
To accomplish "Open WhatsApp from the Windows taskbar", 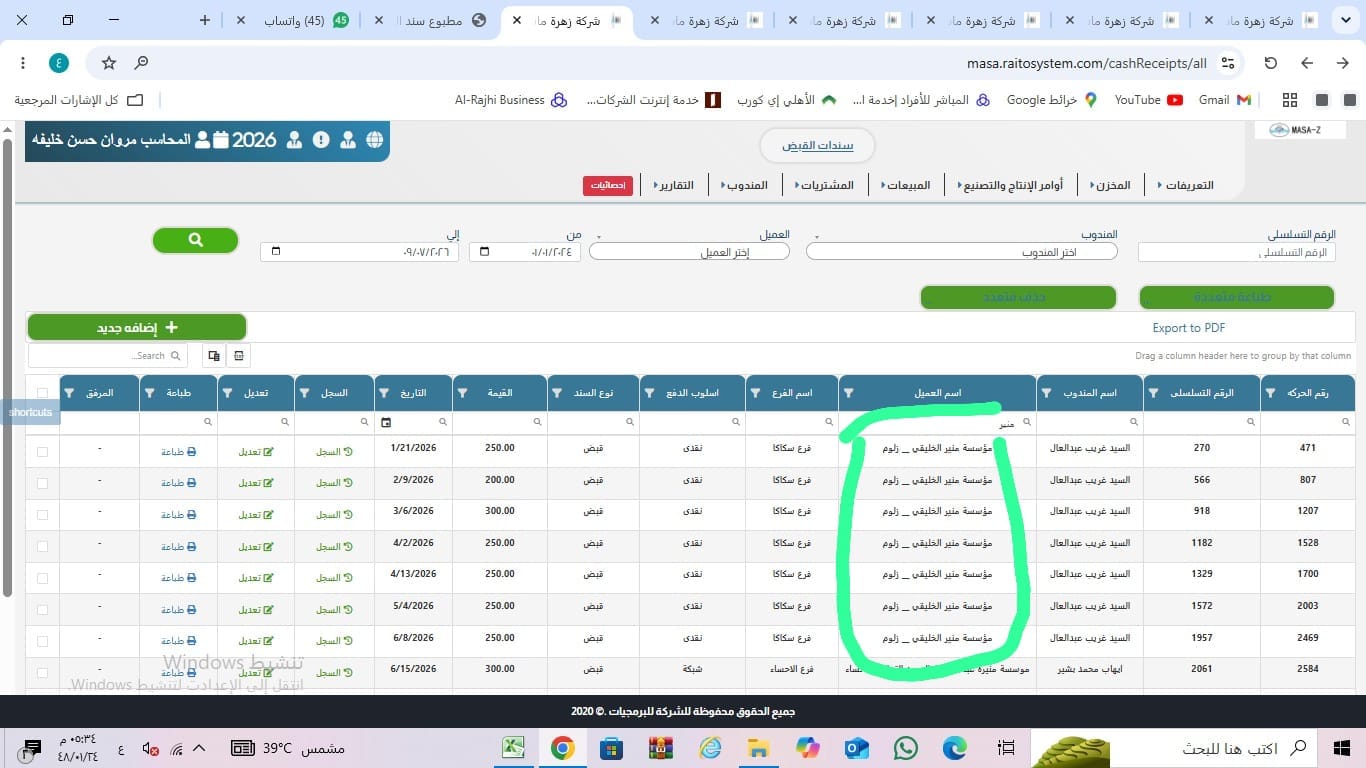I will pos(905,748).
